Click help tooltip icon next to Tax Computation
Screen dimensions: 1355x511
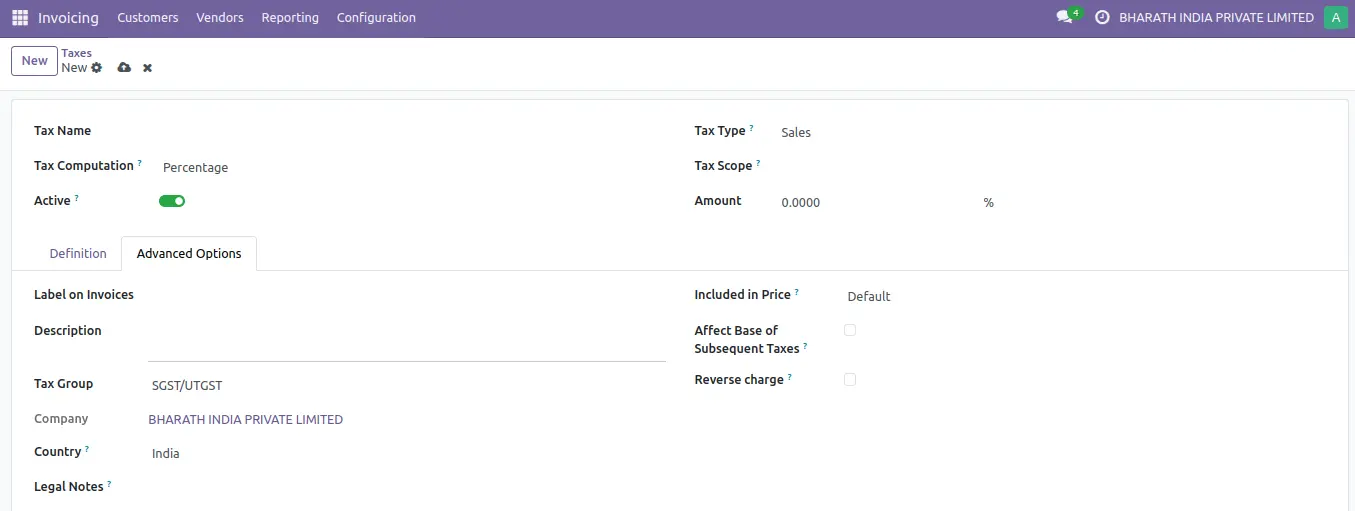pos(140,163)
